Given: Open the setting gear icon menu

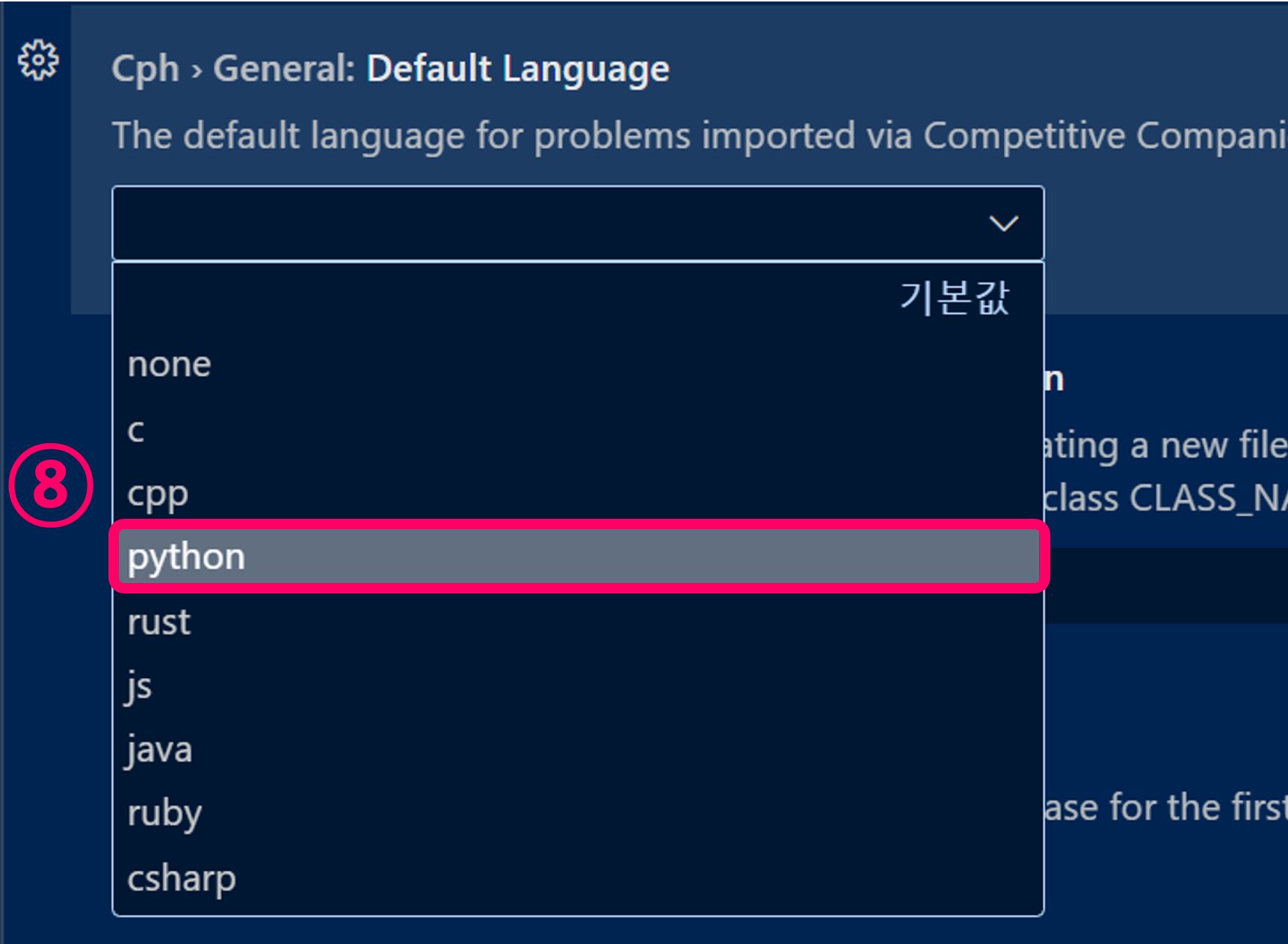Looking at the screenshot, I should pos(38,60).
